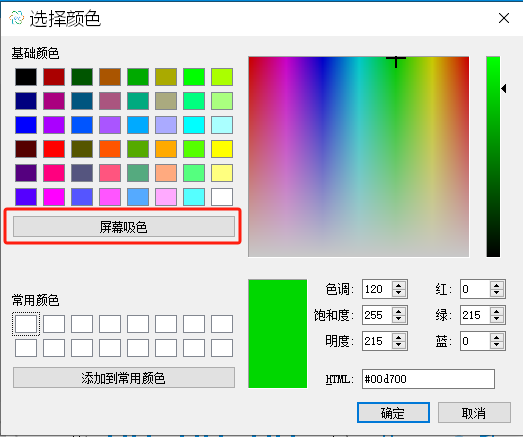Pick the light yellow swatch in fifth row
Viewport: 523px width, 437px height.
point(222,173)
